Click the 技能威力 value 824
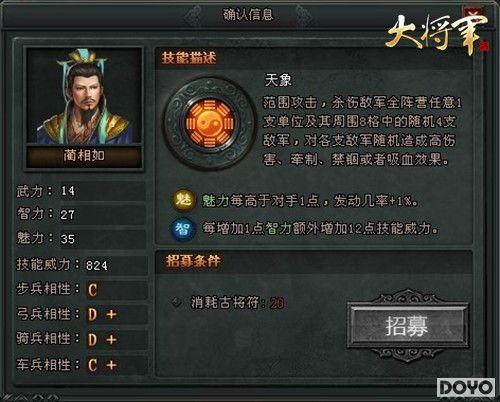The width and height of the screenshot is (500, 402). (97, 265)
